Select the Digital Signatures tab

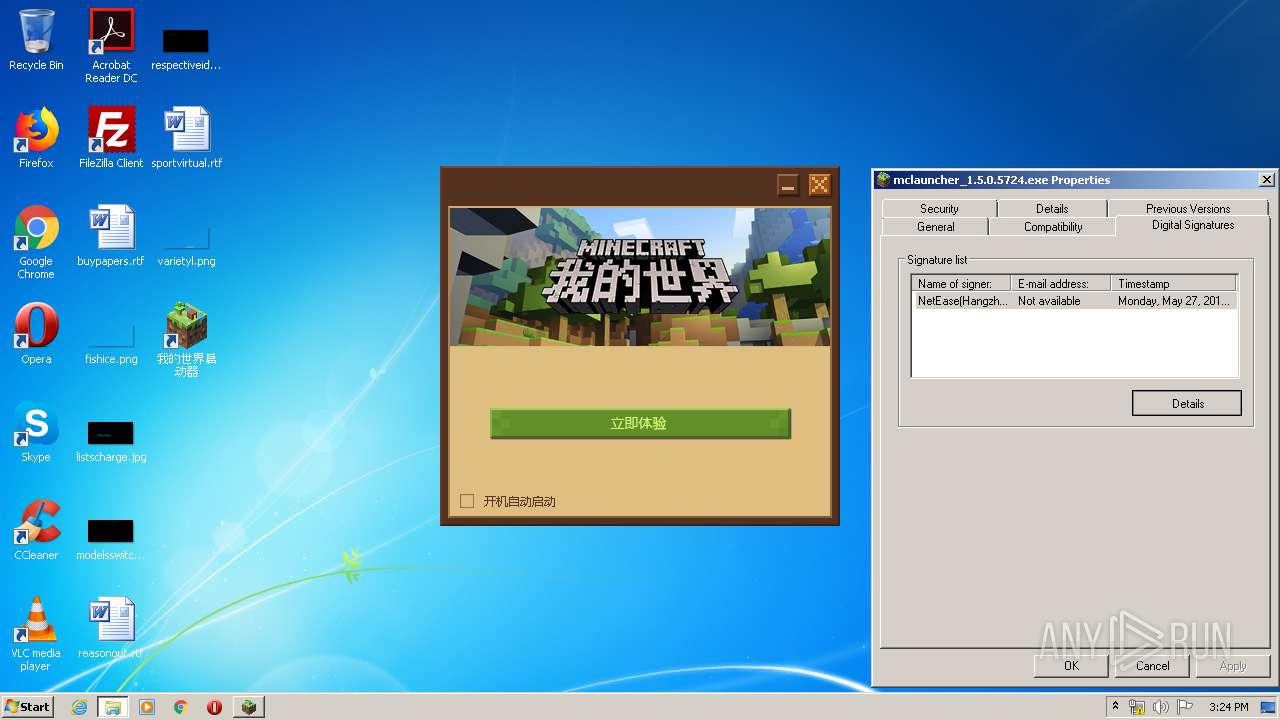[1193, 225]
